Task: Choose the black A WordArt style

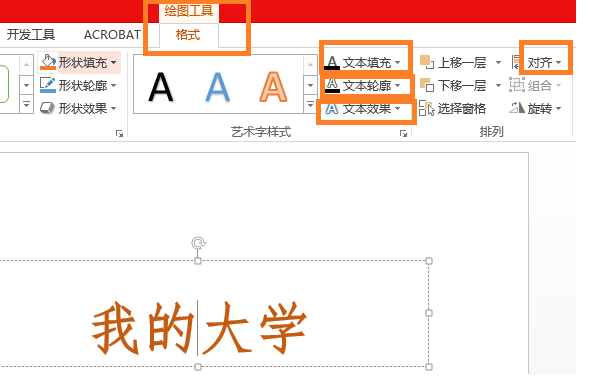Action: pyautogui.click(x=161, y=87)
